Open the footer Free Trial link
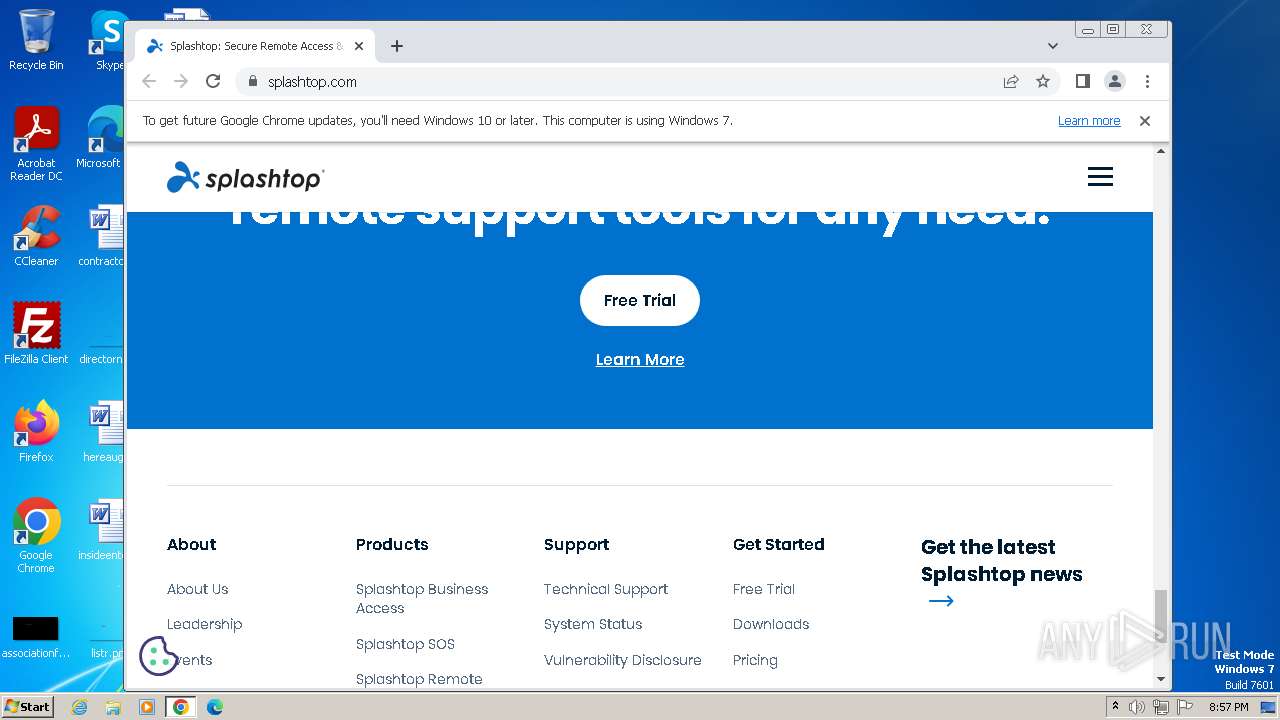 click(x=764, y=589)
